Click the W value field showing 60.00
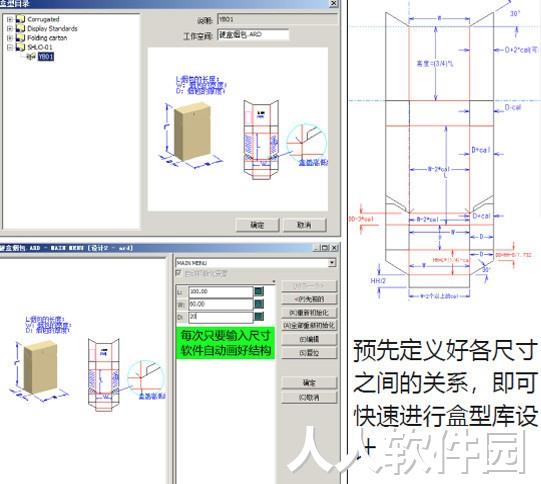The height and width of the screenshot is (484, 541). click(x=221, y=304)
